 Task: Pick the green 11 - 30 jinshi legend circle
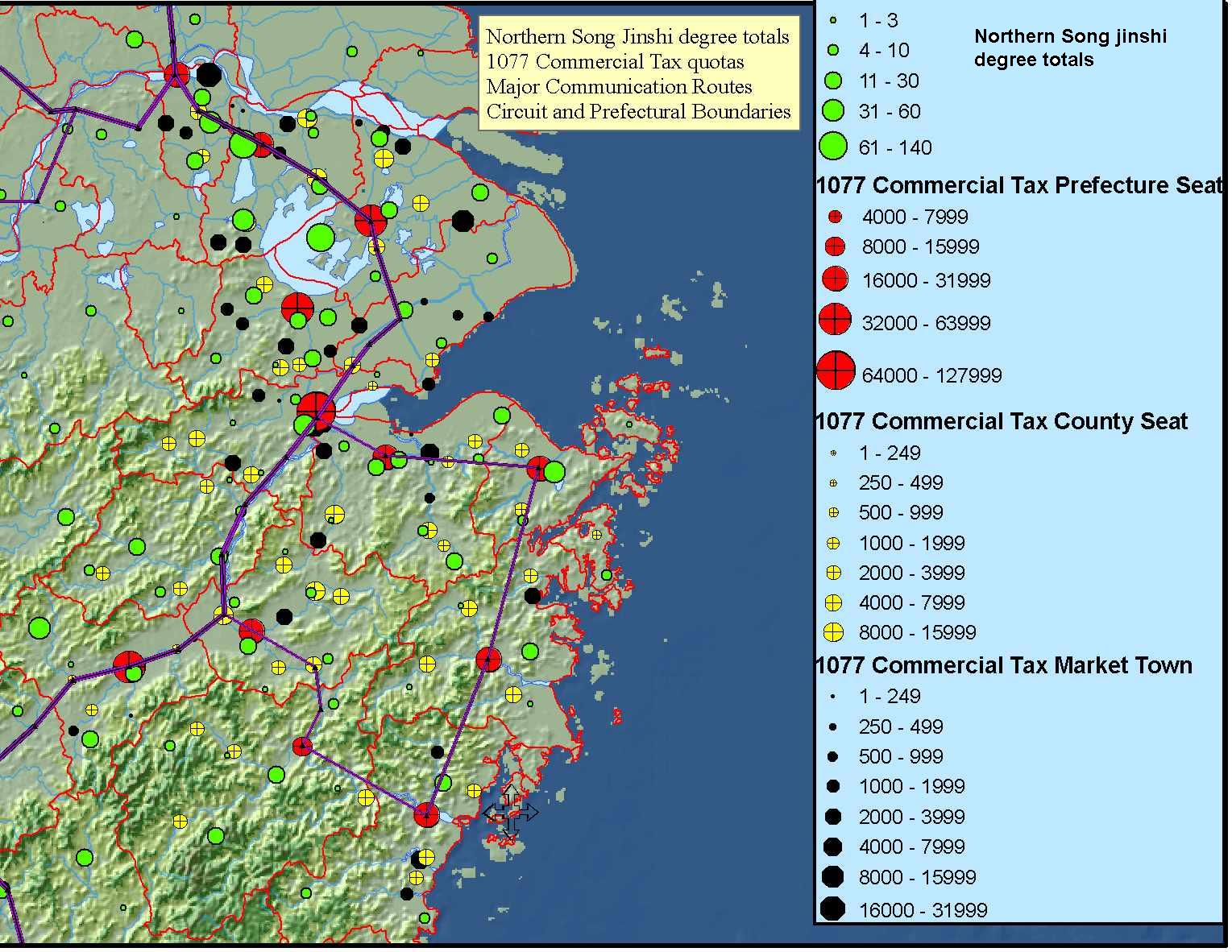tap(833, 81)
